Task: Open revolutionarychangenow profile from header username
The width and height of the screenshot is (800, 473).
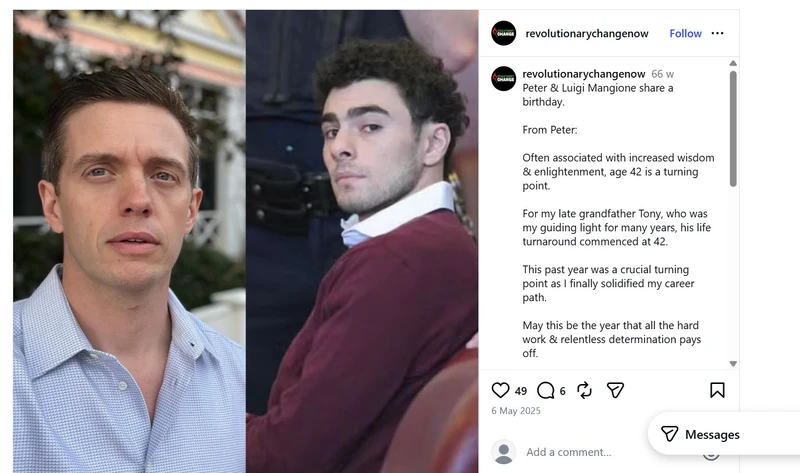Action: (x=587, y=34)
